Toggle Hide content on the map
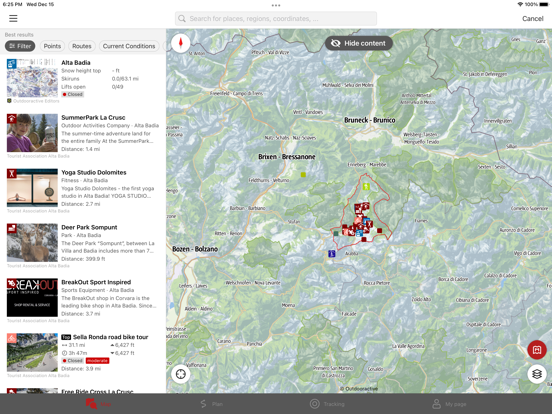 click(358, 43)
